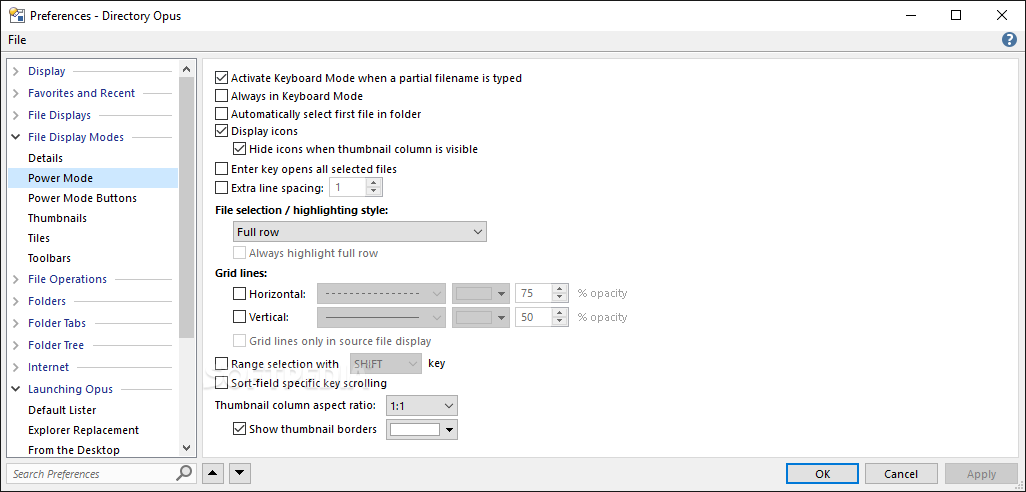Toggle the Display icons checkbox
The width and height of the screenshot is (1026, 492).
pyautogui.click(x=222, y=131)
